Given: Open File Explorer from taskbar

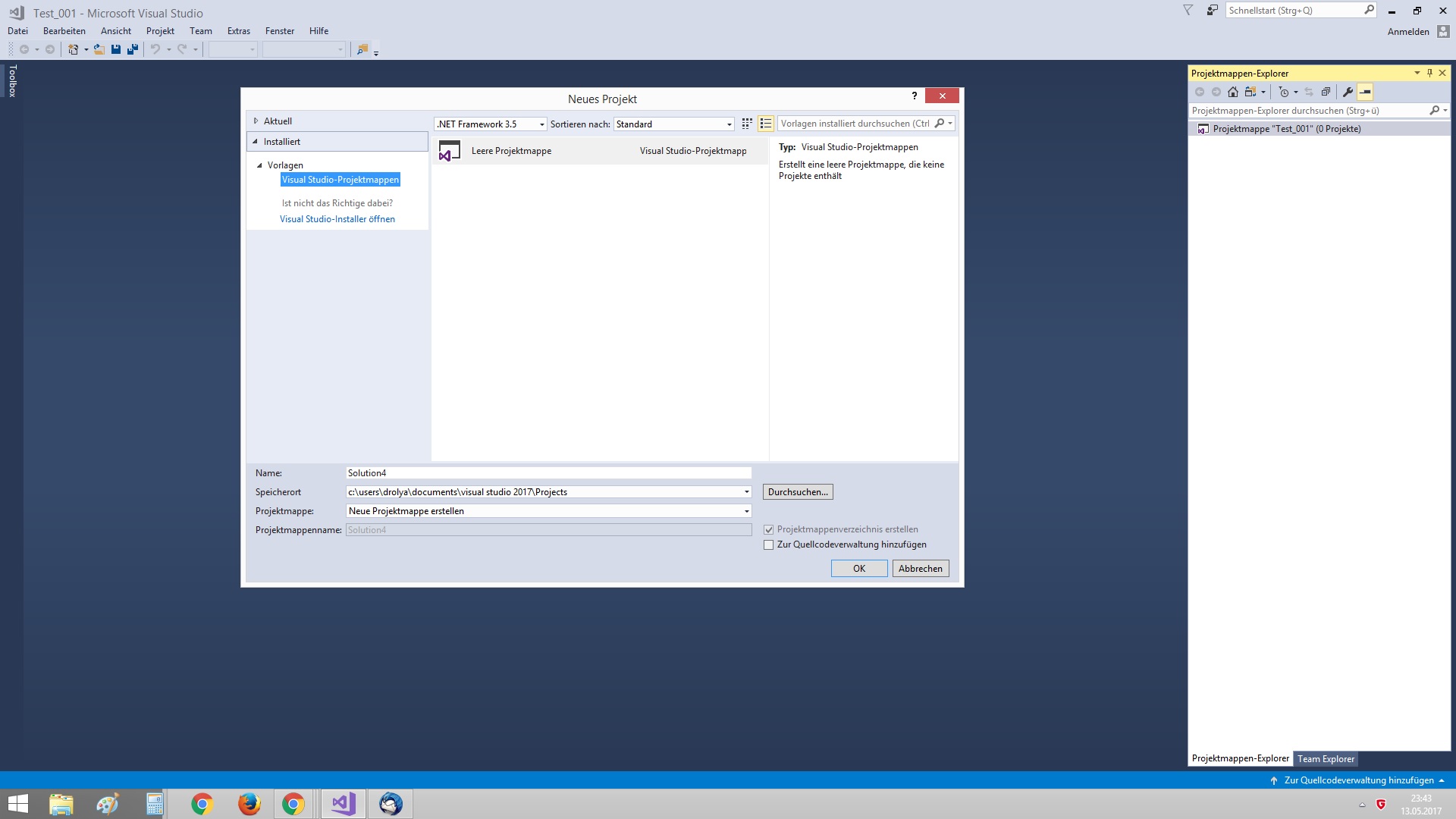Looking at the screenshot, I should click(61, 804).
